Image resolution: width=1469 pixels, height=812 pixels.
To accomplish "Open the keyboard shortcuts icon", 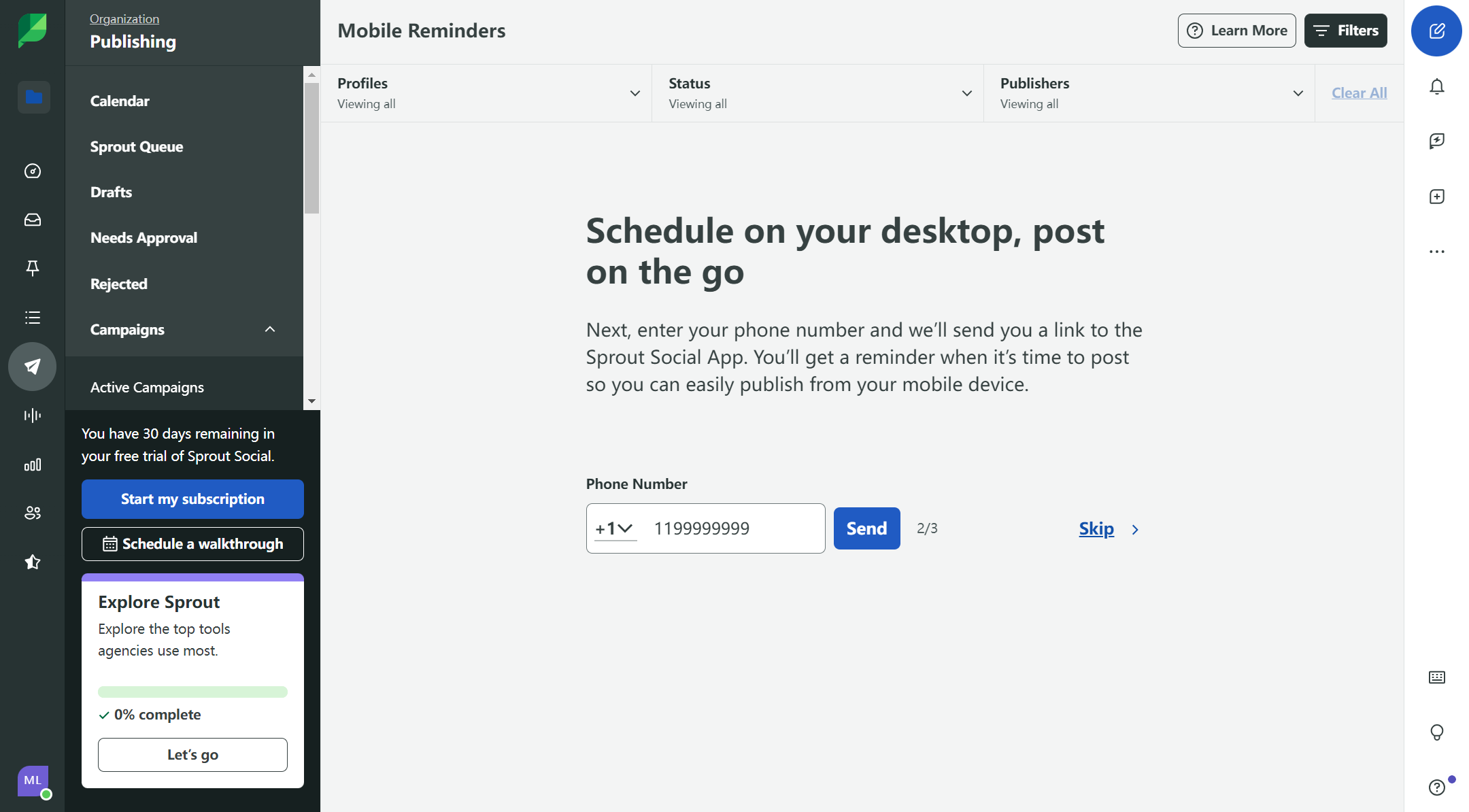I will 1436,677.
